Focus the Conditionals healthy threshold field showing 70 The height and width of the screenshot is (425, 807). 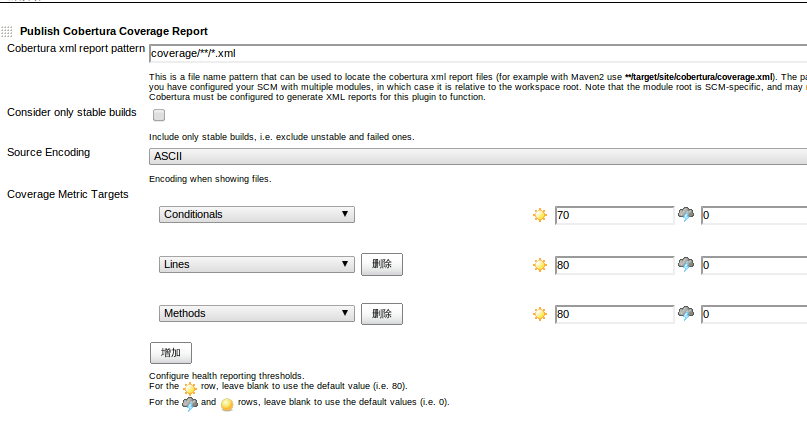[x=615, y=215]
